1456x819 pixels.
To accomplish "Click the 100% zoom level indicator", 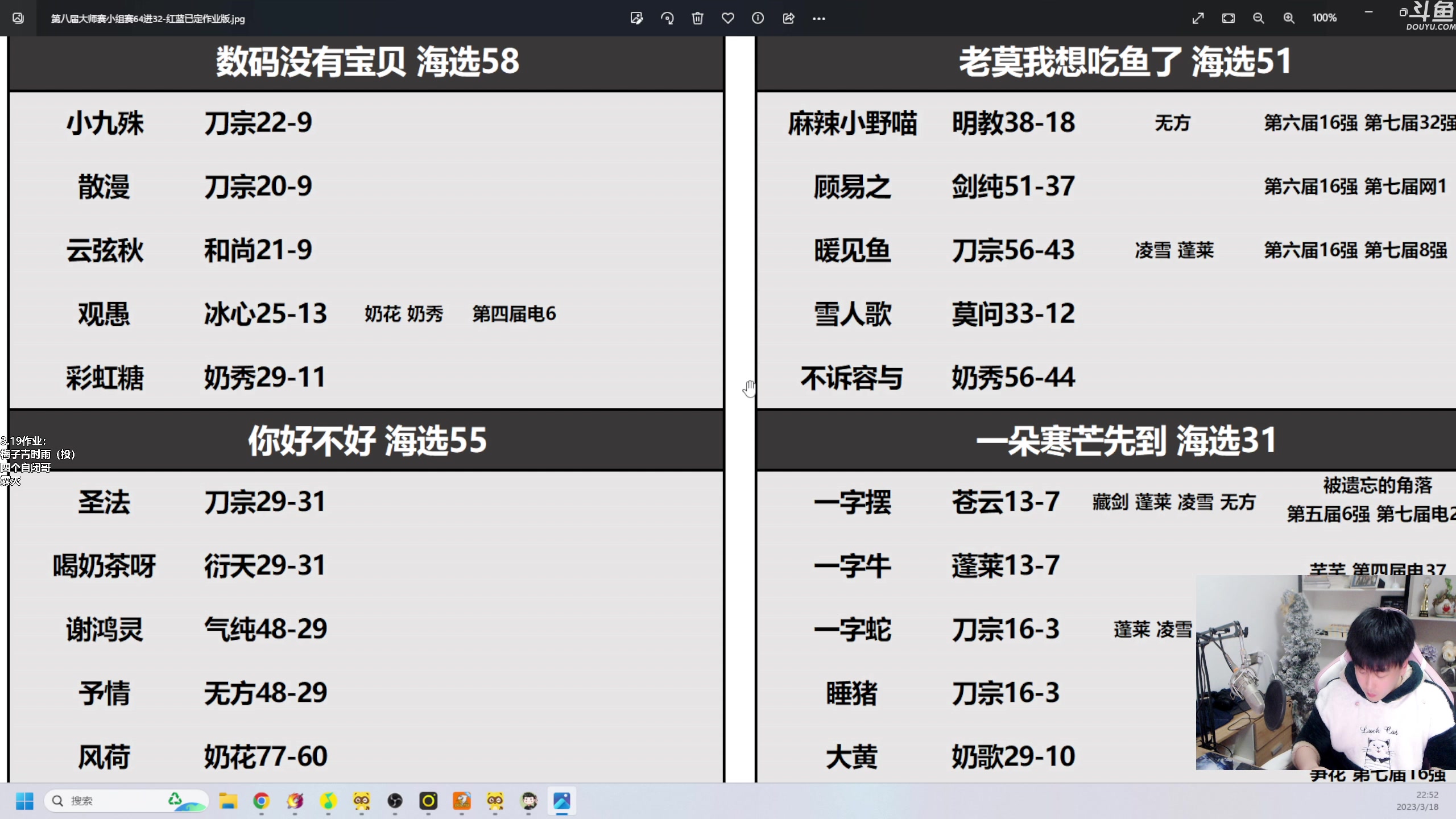I will pyautogui.click(x=1324, y=18).
